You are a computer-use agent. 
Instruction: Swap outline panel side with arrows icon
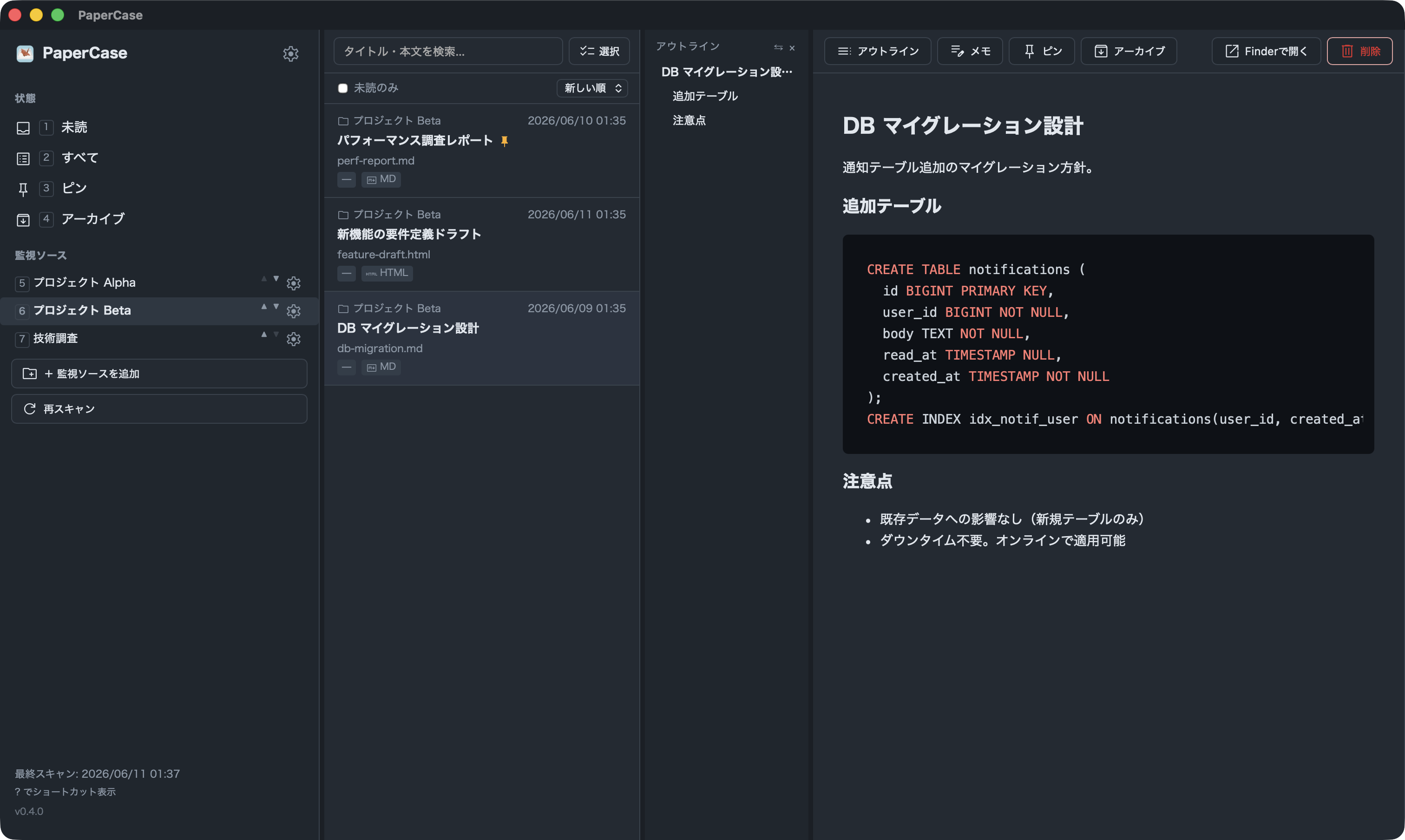778,47
